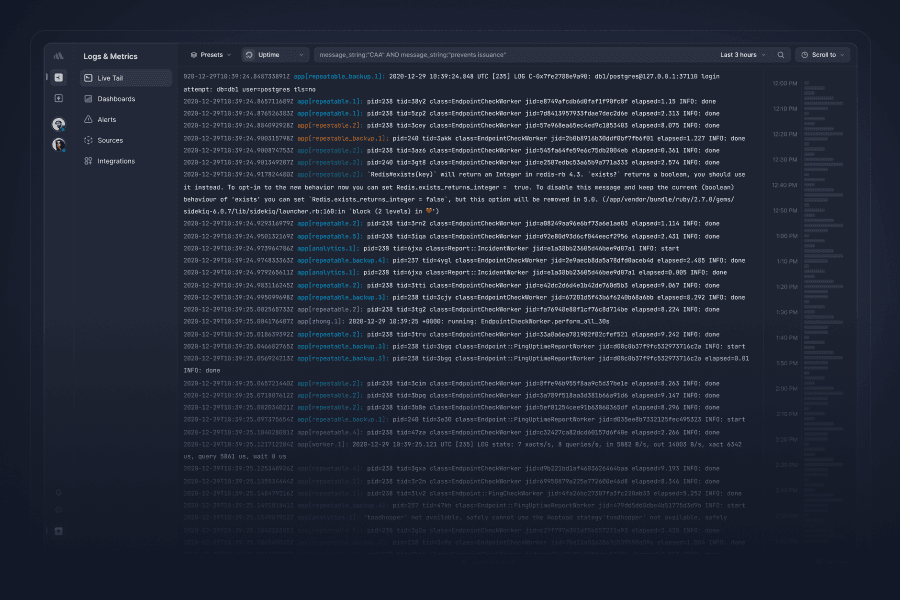Click the app logo in the top-left corner
Image resolution: width=900 pixels, height=600 pixels.
pyautogui.click(x=59, y=55)
